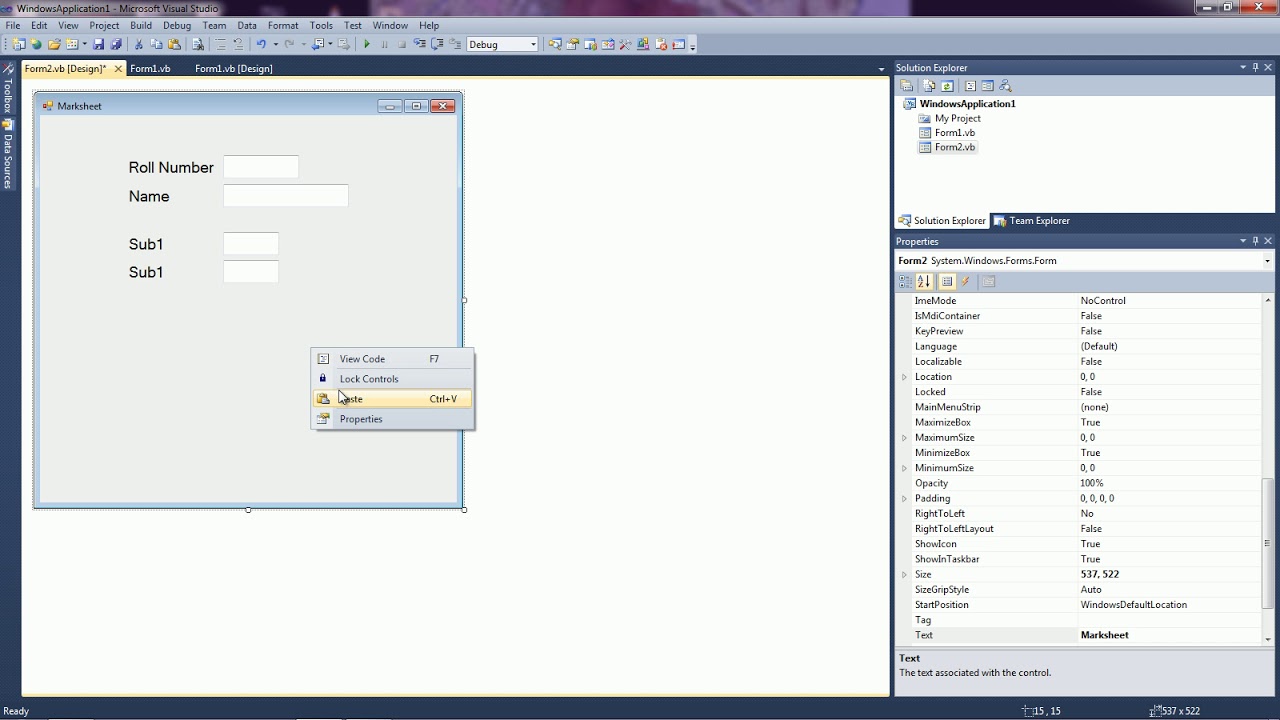Viewport: 1280px width, 720px height.
Task: Click the Cut scissors icon
Action: [138, 44]
